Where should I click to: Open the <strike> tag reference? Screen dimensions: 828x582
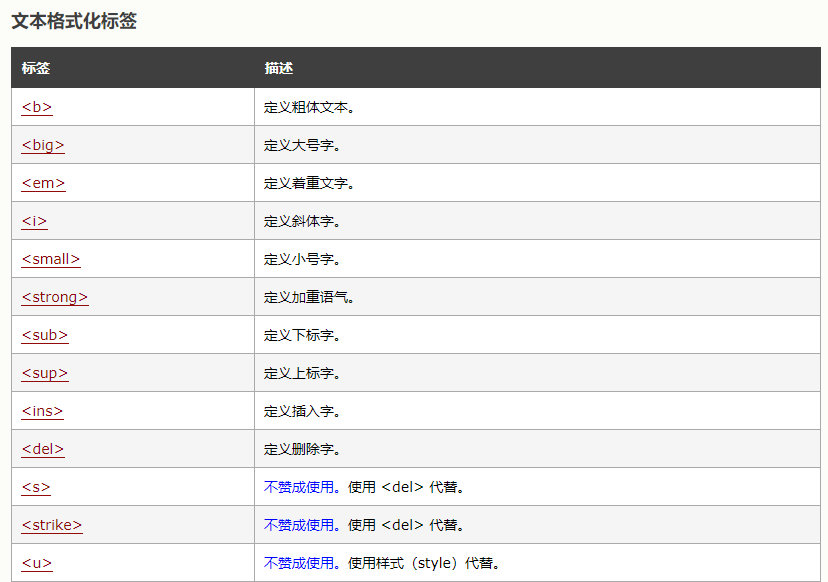[x=52, y=525]
